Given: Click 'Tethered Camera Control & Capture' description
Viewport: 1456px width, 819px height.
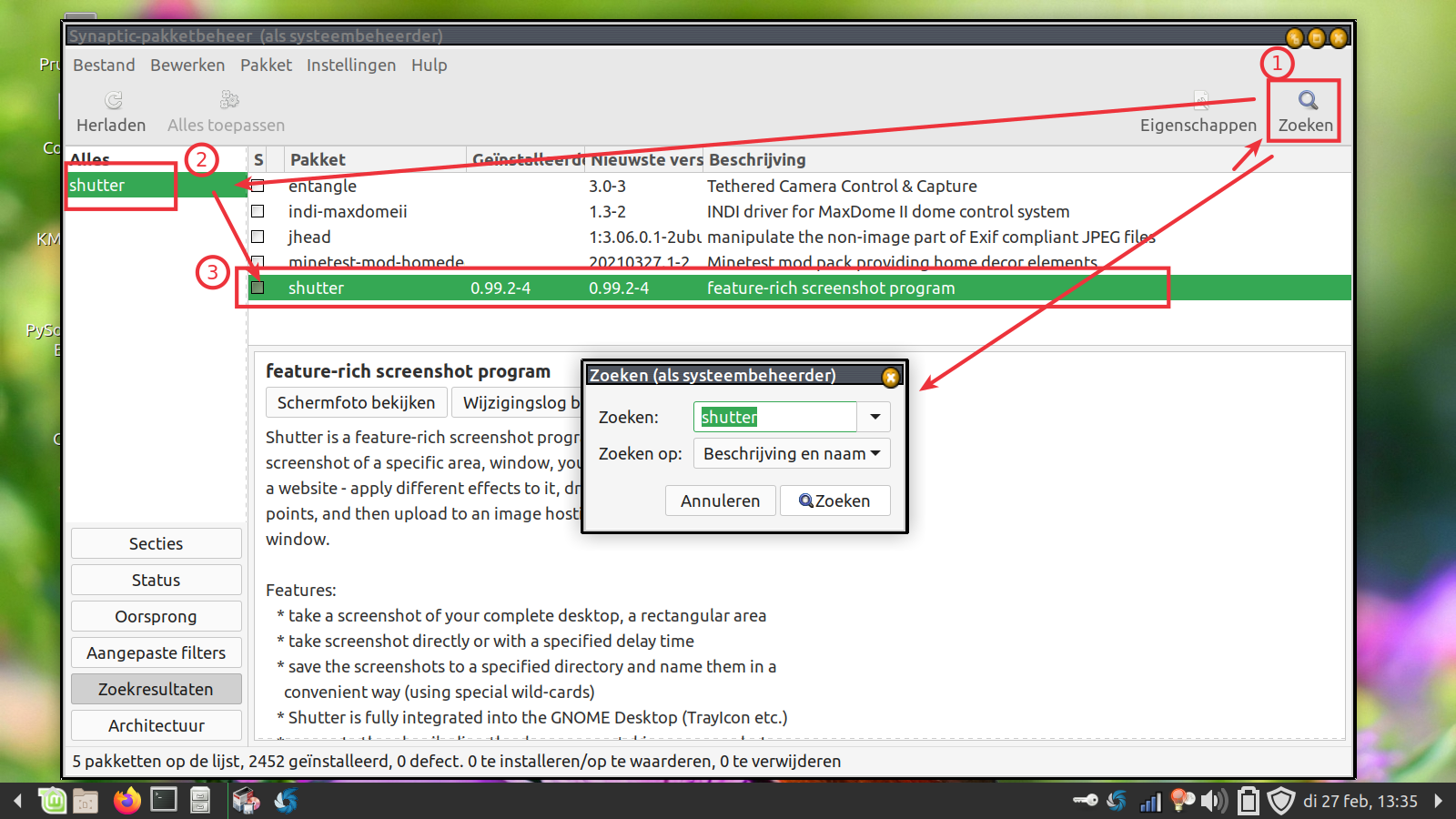Looking at the screenshot, I should point(842,186).
